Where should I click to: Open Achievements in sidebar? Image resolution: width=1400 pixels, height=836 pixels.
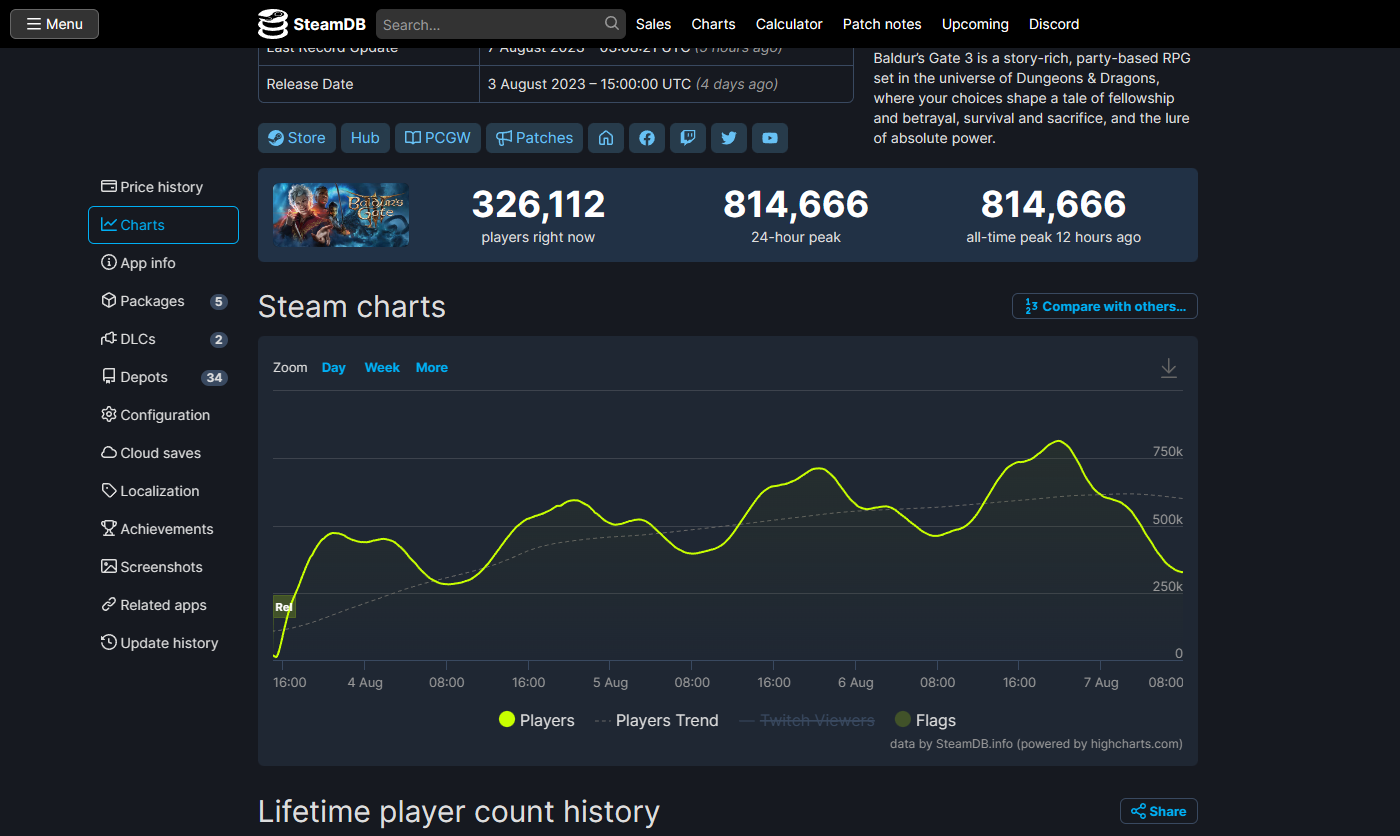(x=163, y=529)
